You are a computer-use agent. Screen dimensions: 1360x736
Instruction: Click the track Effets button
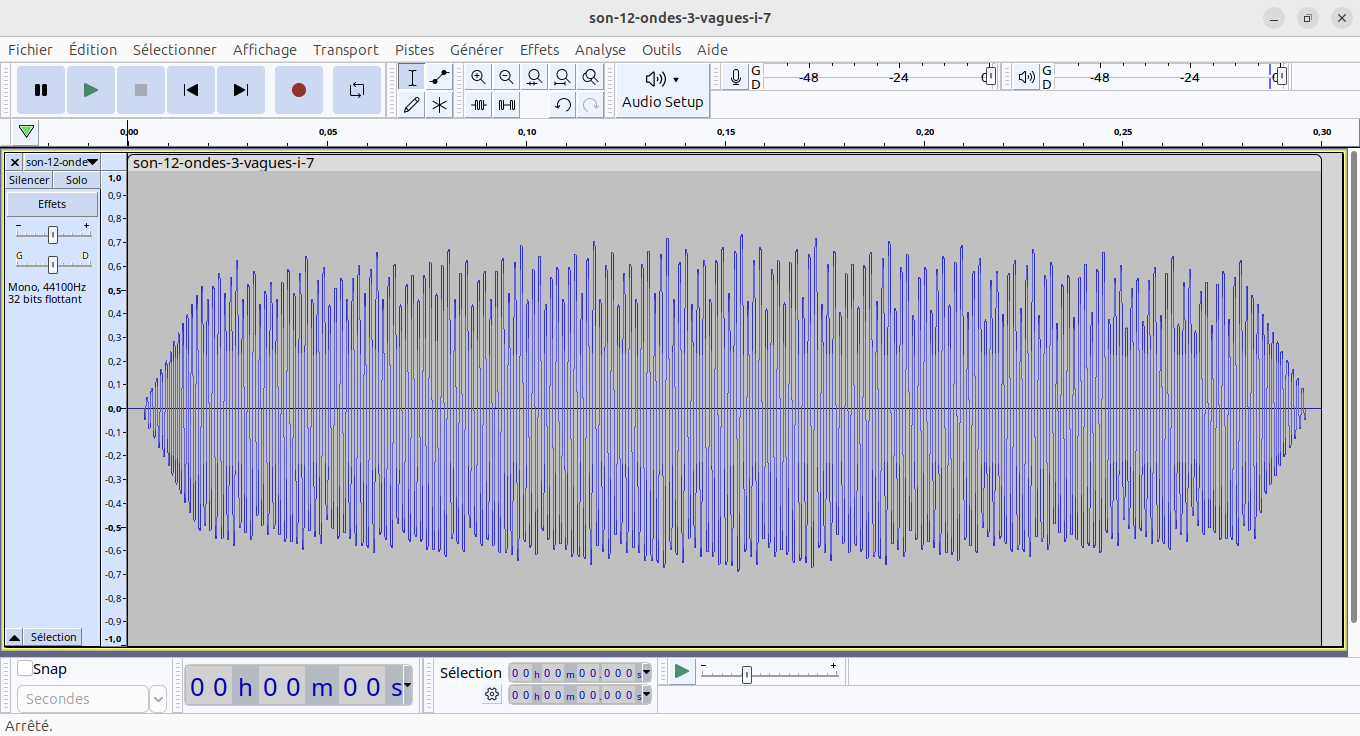click(52, 204)
